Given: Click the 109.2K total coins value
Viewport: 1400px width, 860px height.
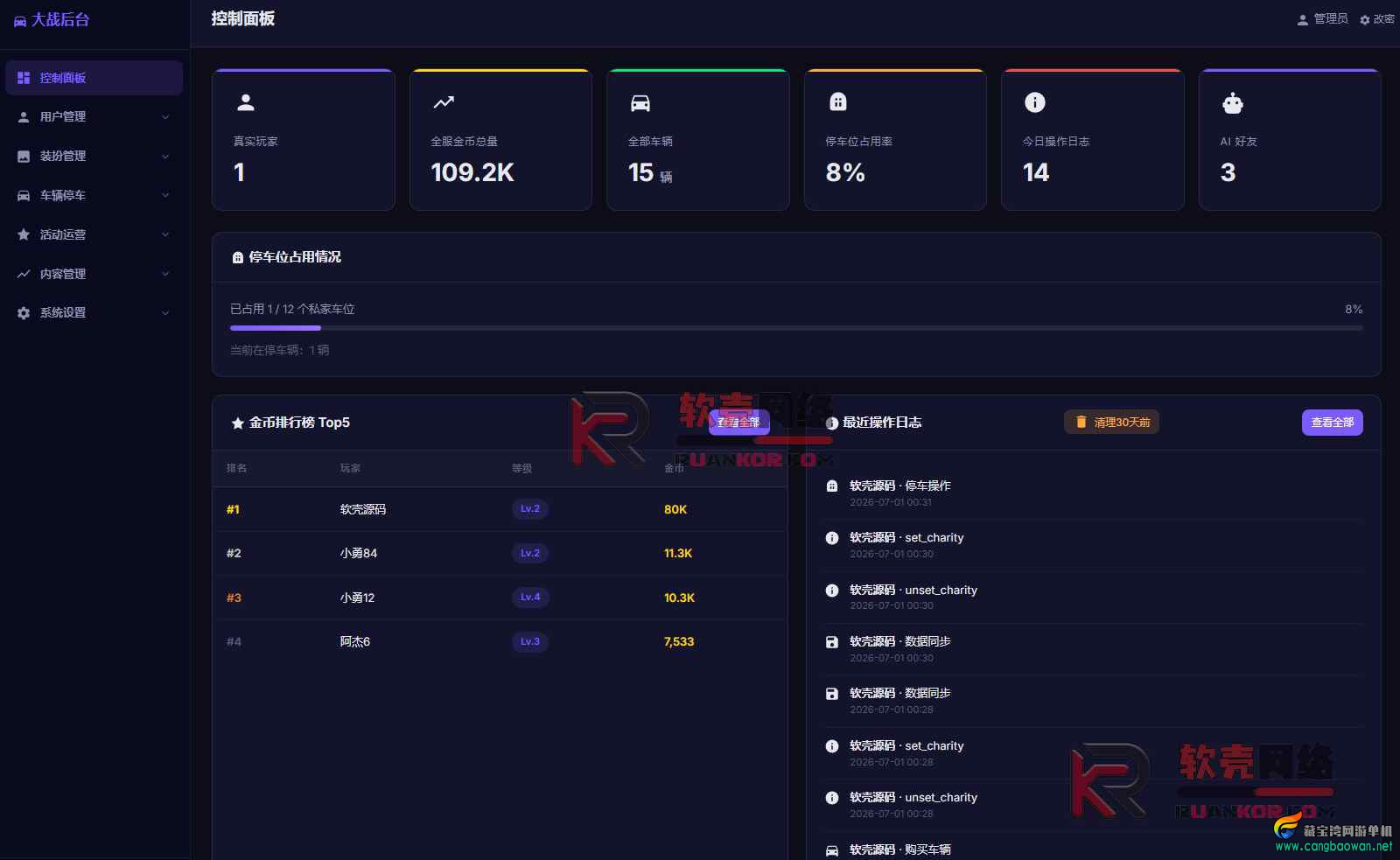Looking at the screenshot, I should pyautogui.click(x=472, y=172).
